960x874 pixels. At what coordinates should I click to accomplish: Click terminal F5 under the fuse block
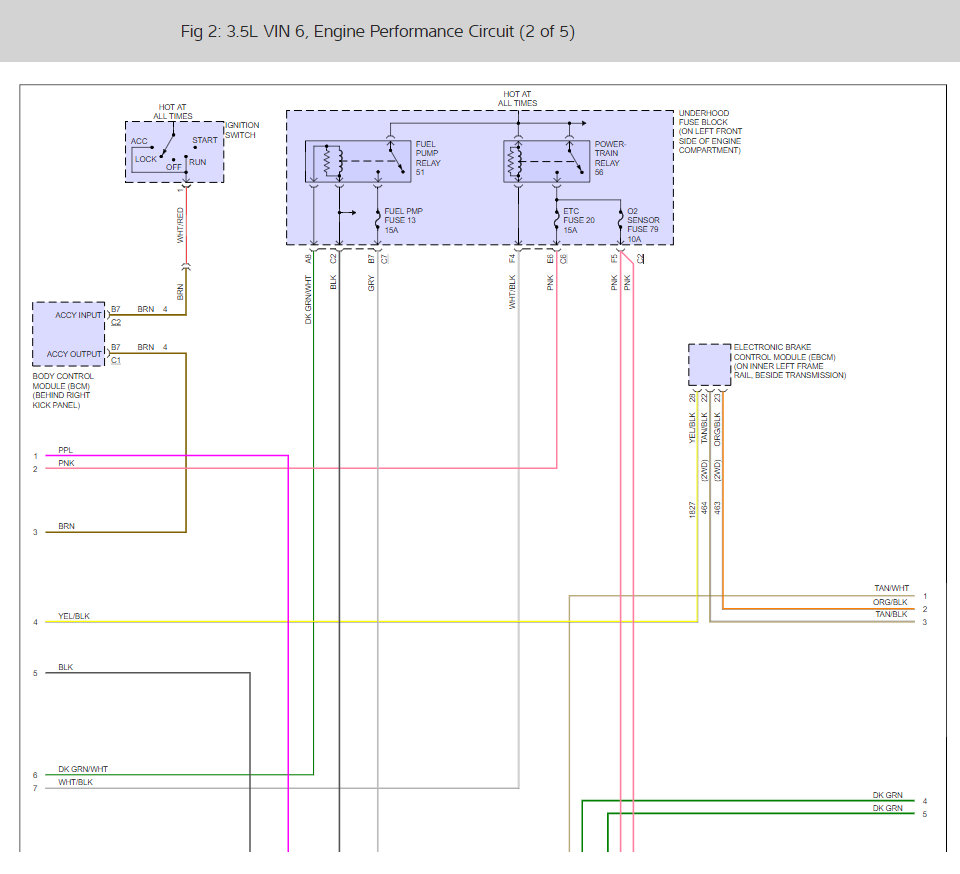pyautogui.click(x=614, y=259)
